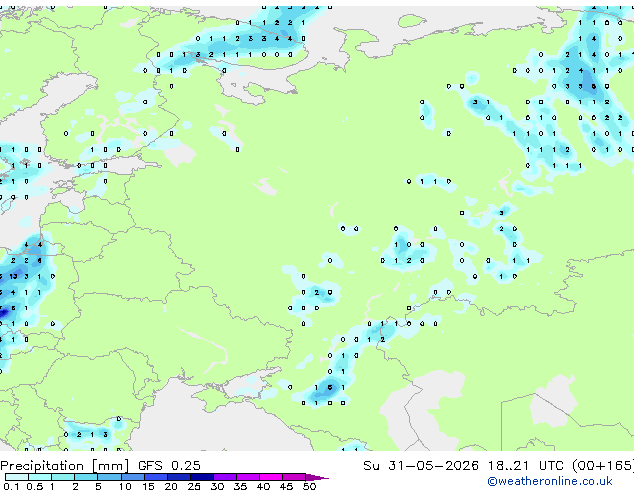This screenshot has width=634, height=490.
Task: Select the 15–20 mm legend swatch
Action: pyautogui.click(x=156, y=477)
